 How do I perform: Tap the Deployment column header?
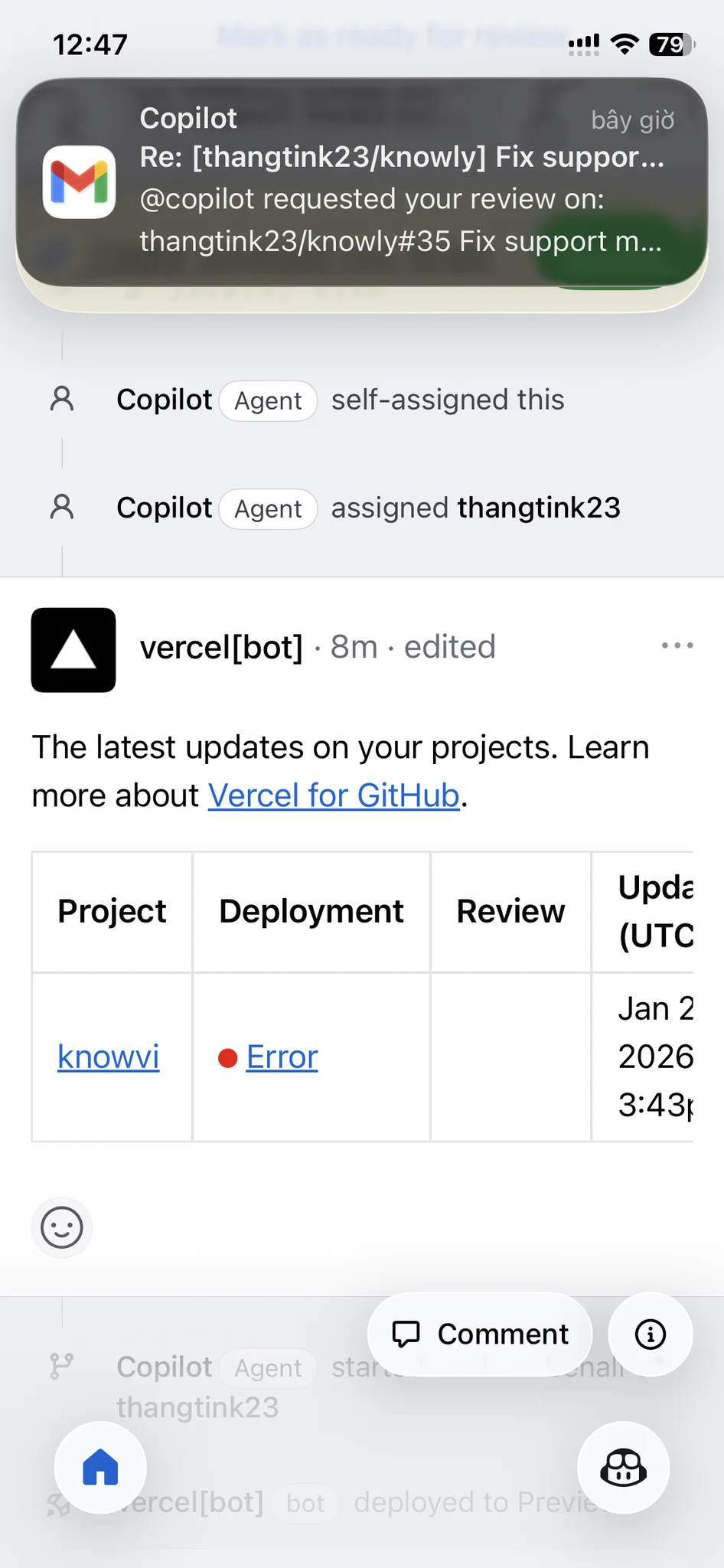[311, 911]
